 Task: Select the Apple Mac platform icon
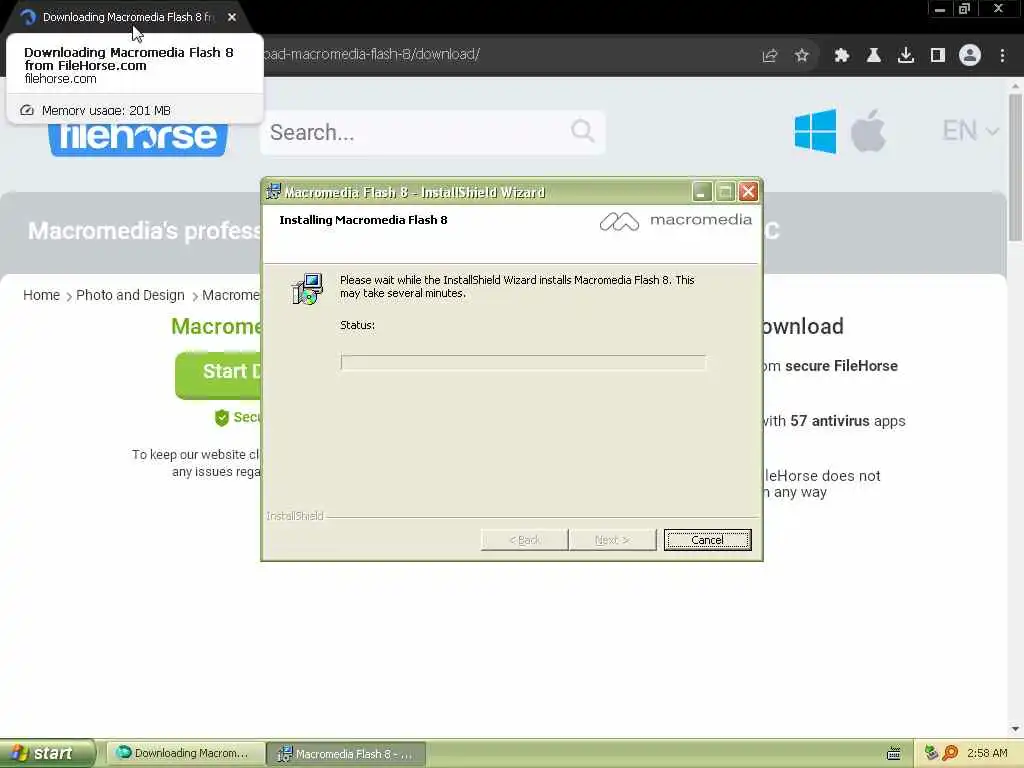pos(868,131)
